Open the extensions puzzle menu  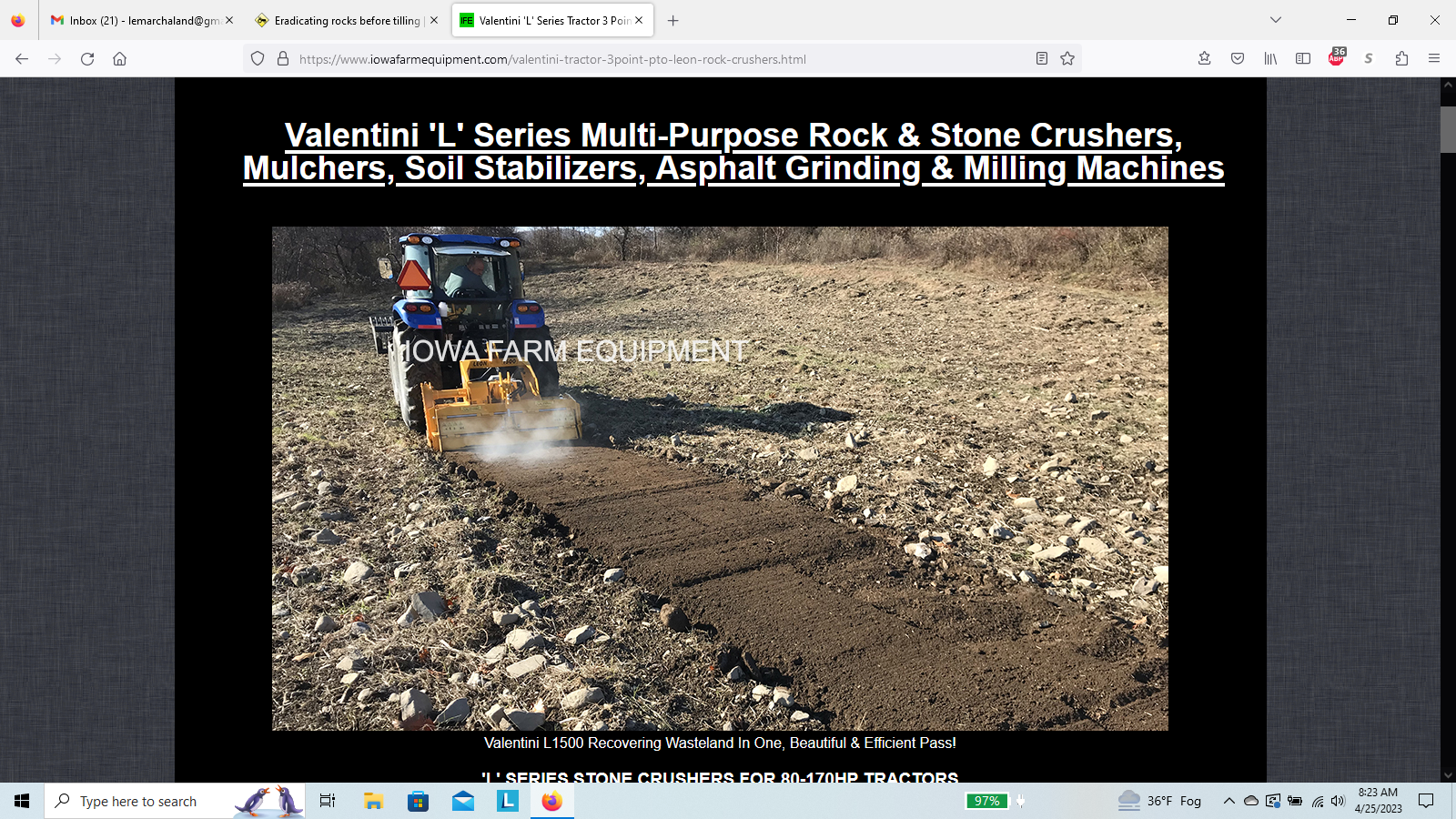[1401, 59]
